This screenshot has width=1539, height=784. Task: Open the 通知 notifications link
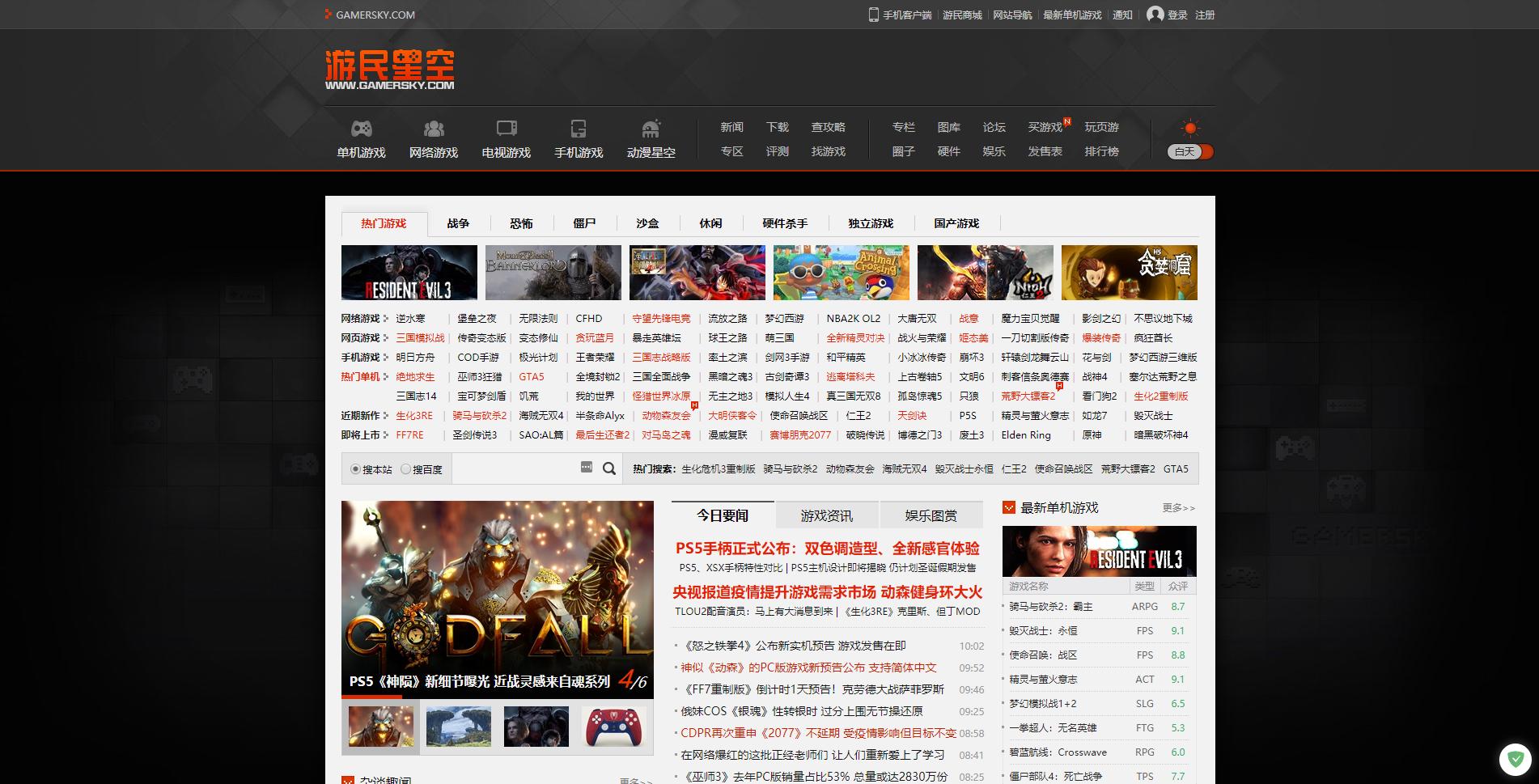click(1122, 15)
